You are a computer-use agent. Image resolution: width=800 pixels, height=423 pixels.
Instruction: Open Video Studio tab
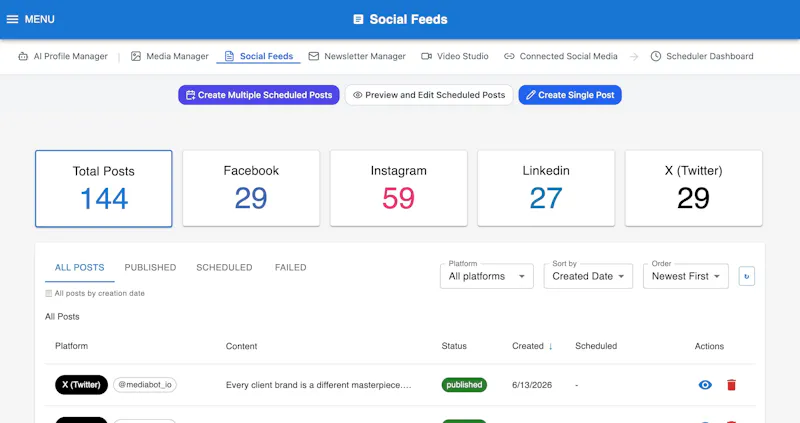(455, 56)
